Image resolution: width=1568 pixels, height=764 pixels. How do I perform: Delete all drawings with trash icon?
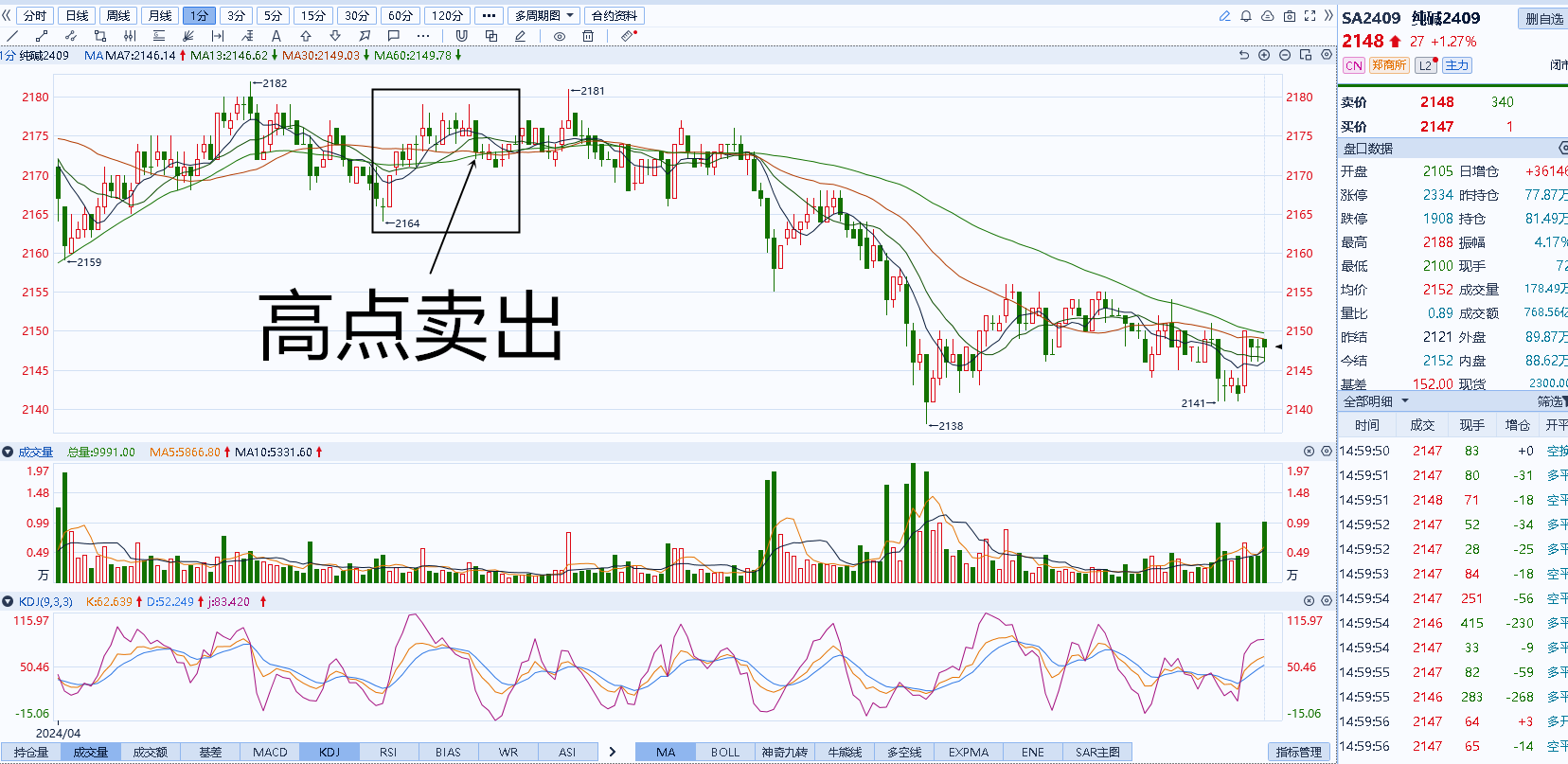click(x=588, y=36)
